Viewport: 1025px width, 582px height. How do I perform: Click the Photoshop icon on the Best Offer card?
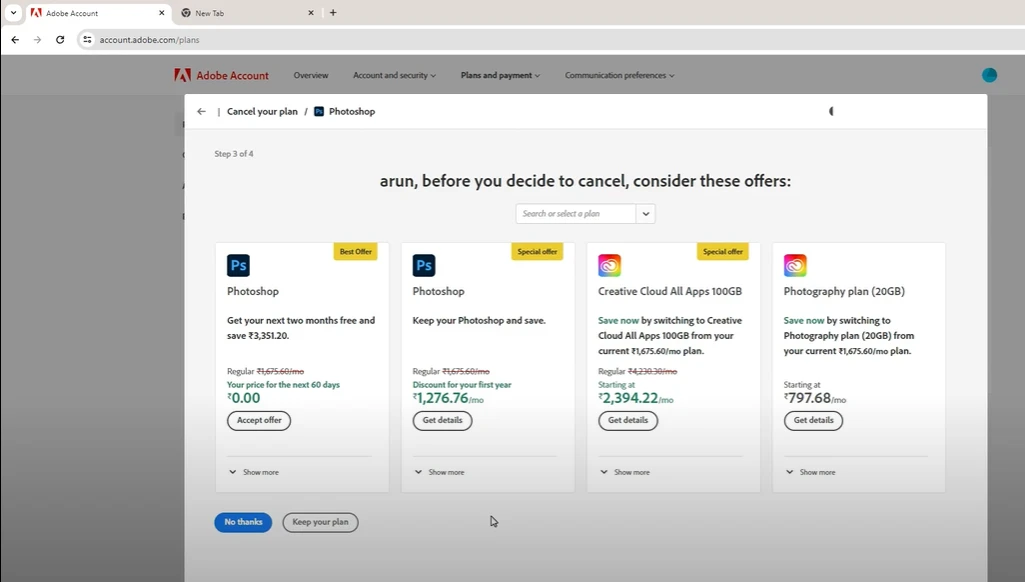pyautogui.click(x=238, y=265)
